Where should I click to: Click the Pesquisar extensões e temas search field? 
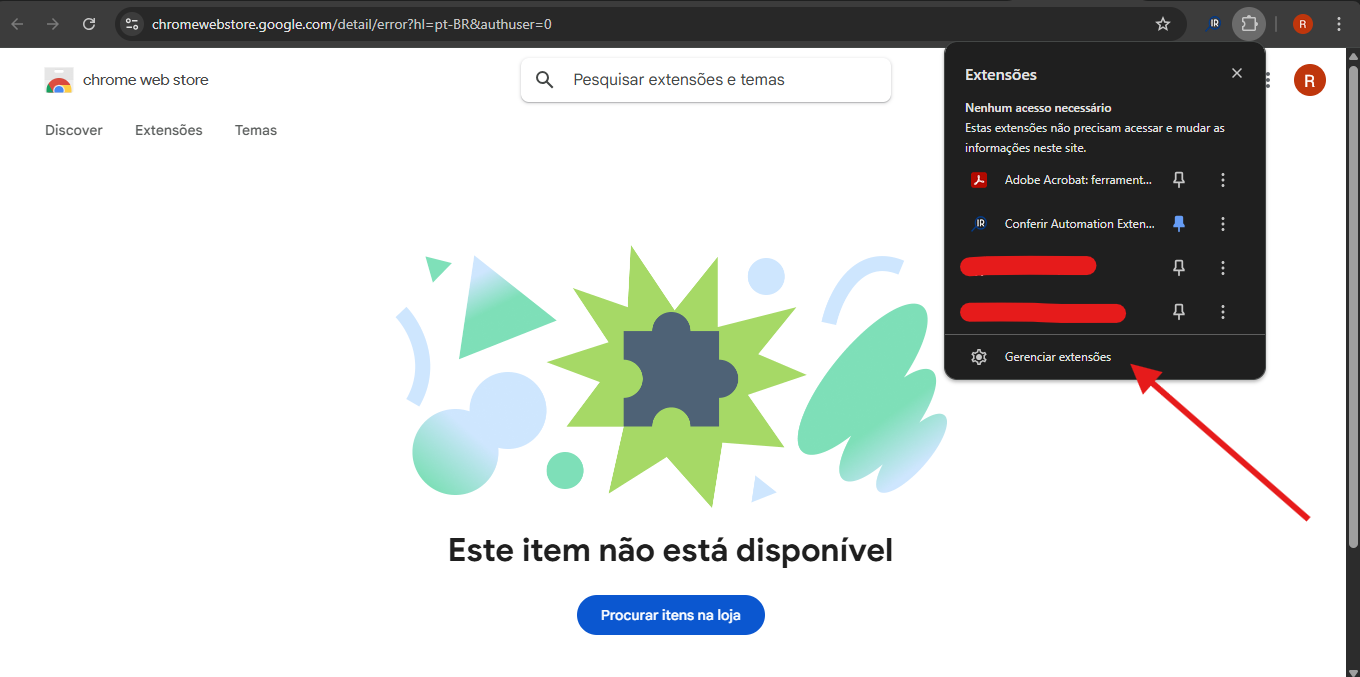(x=706, y=80)
